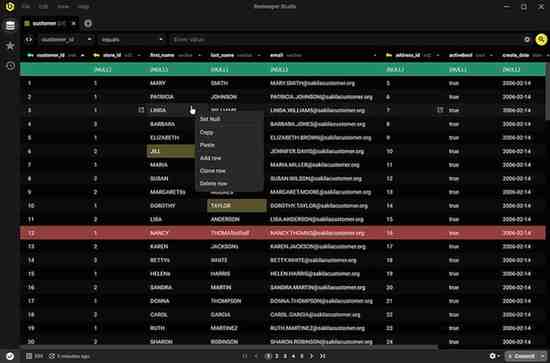This screenshot has width=550, height=363.
Task: Choose Clone row from context menu
Action: (229, 171)
